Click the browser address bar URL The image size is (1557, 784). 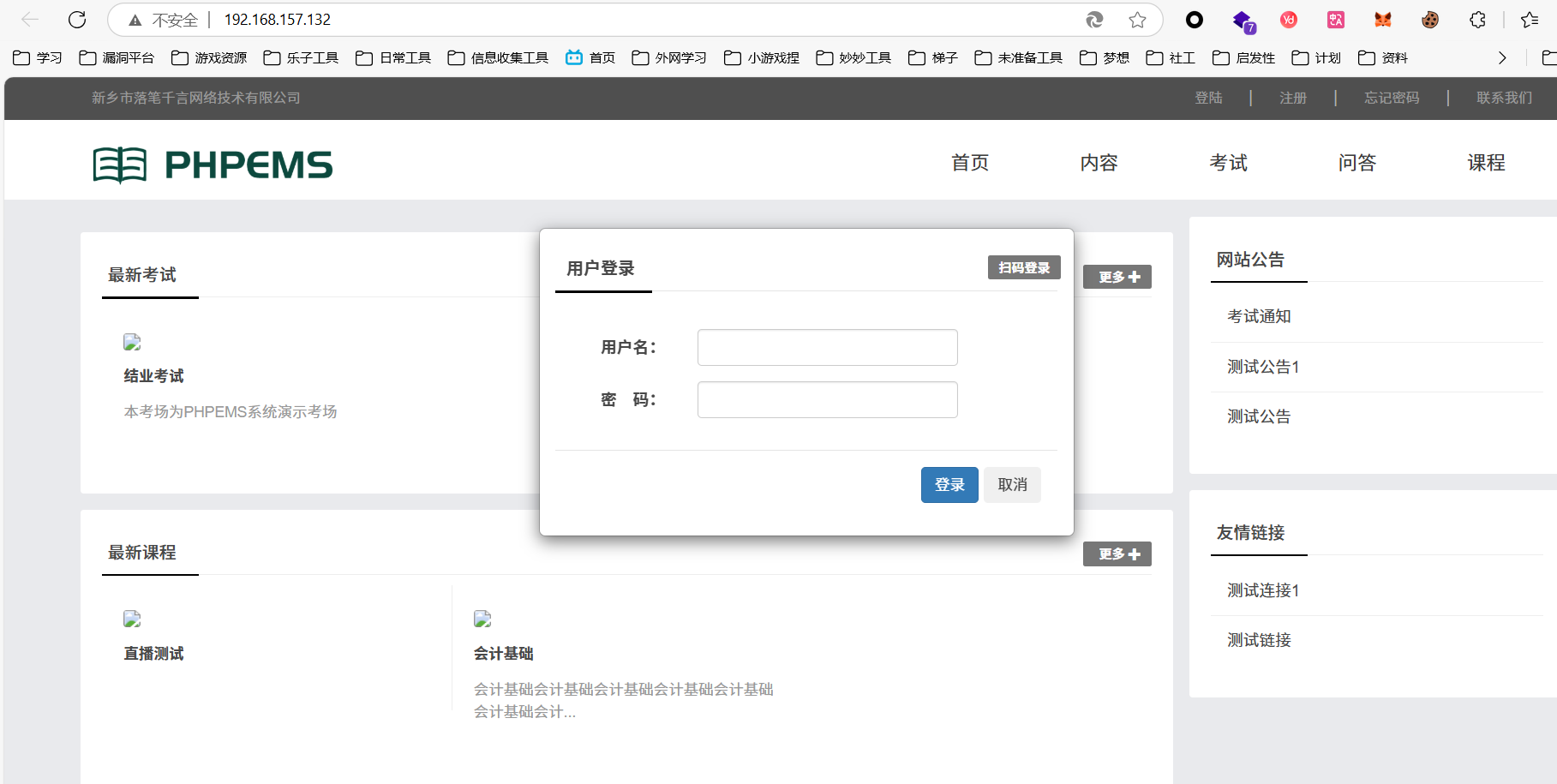point(278,20)
